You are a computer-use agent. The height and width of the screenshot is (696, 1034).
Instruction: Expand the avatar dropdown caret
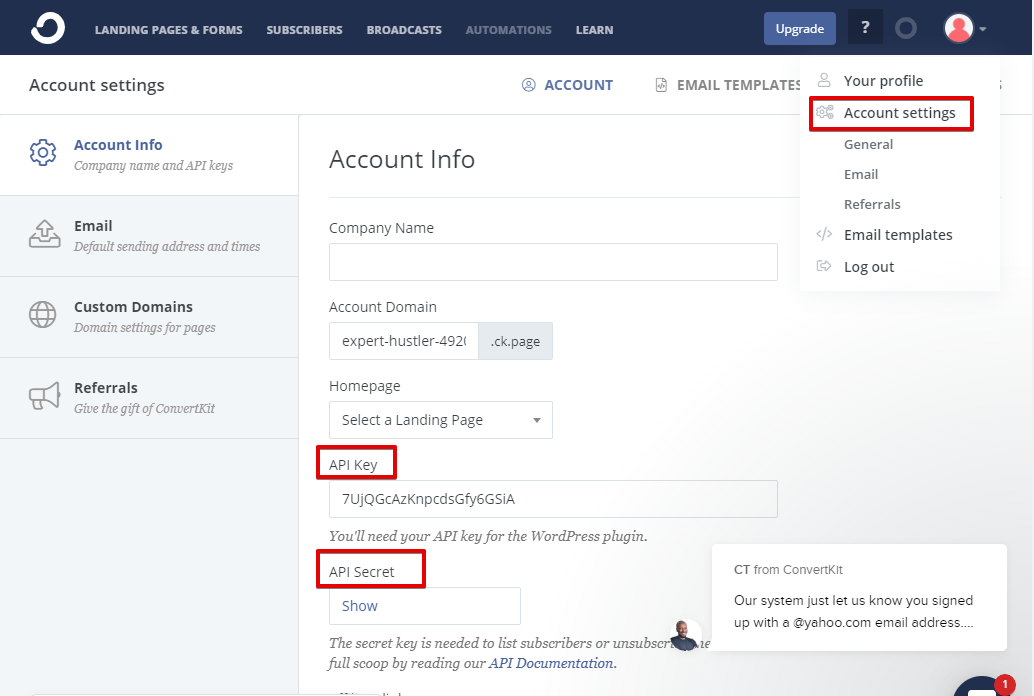point(983,29)
